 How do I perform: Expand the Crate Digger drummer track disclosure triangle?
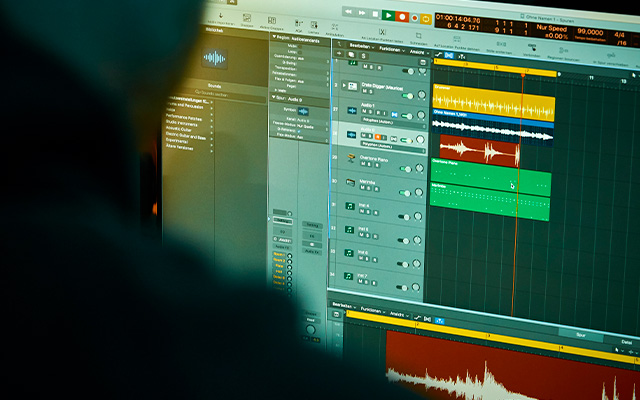point(344,85)
